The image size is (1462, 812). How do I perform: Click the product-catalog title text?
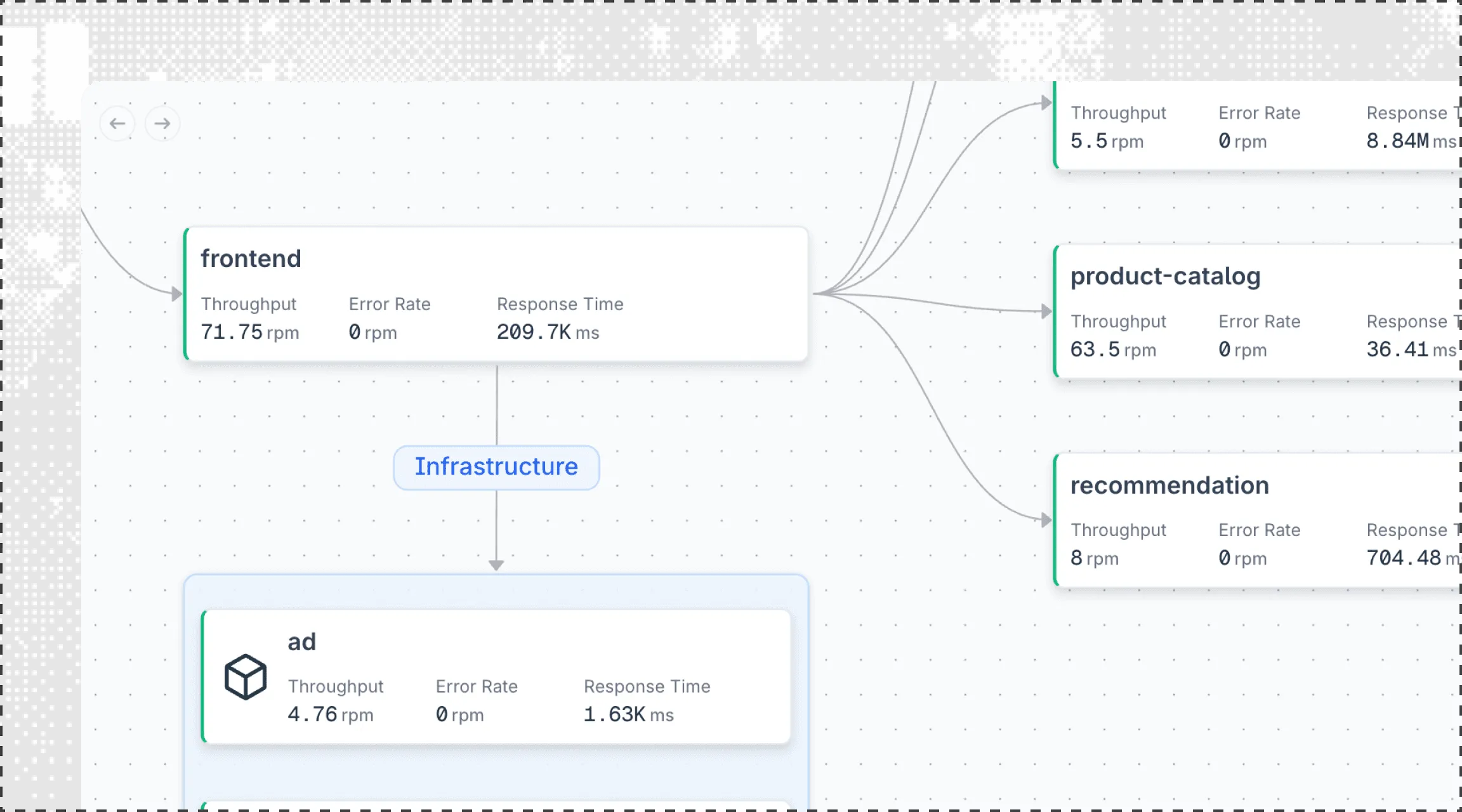point(1165,277)
